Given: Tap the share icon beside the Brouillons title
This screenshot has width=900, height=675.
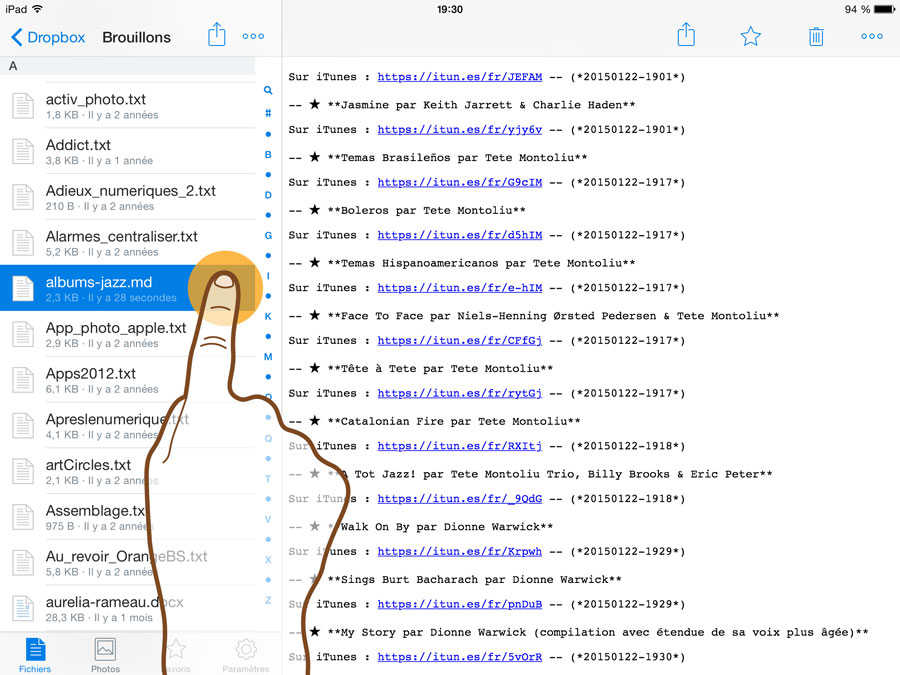Looking at the screenshot, I should (x=216, y=35).
